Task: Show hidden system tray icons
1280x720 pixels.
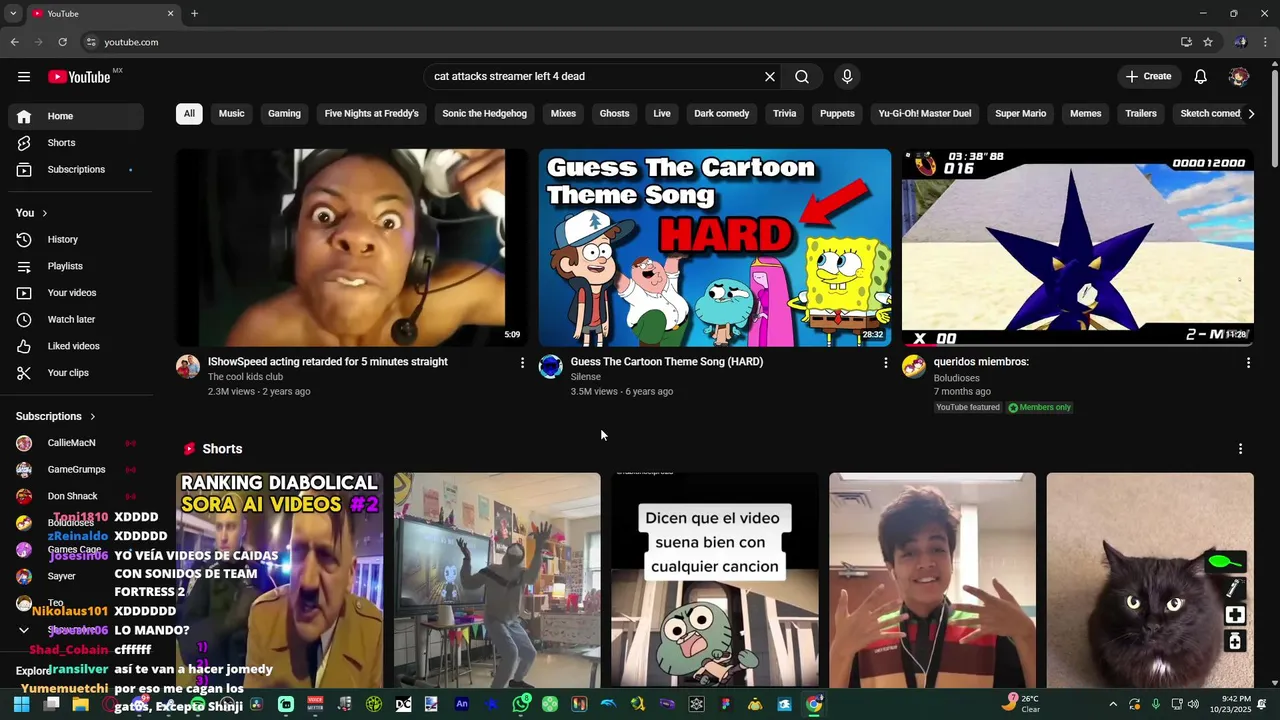Action: (x=1113, y=704)
